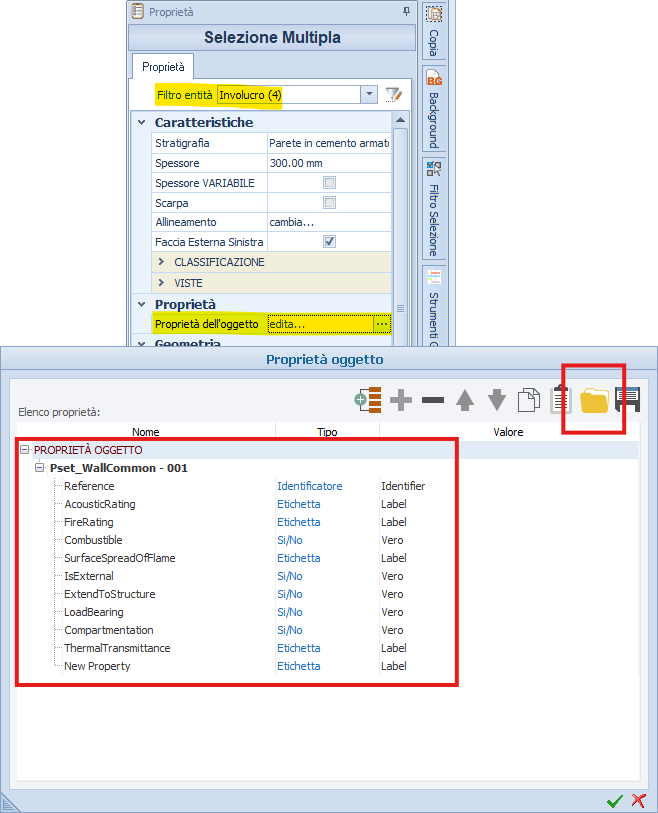The width and height of the screenshot is (658, 813).
Task: Click the paste clipboard icon
Action: 561,400
